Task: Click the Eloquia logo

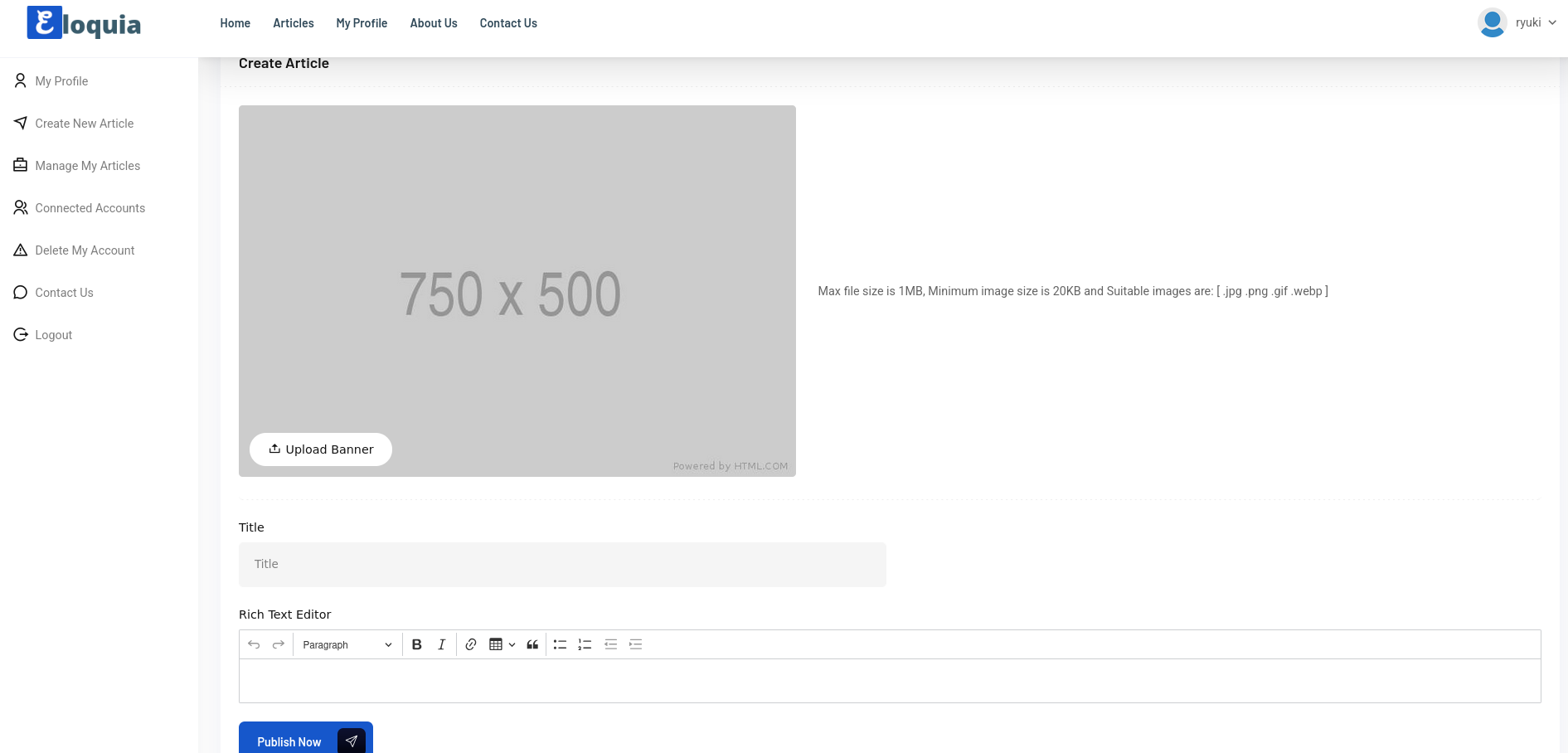Action: (x=84, y=23)
